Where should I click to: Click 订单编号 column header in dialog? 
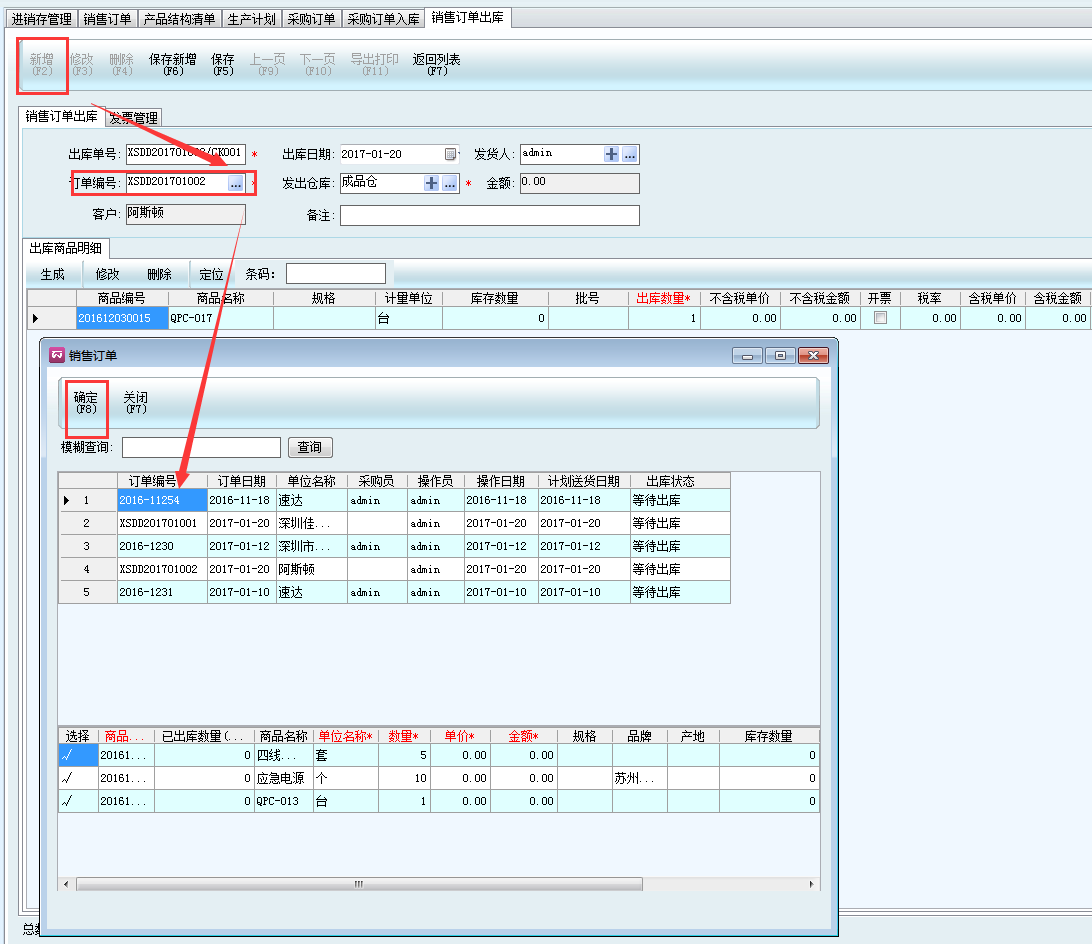tap(162, 481)
